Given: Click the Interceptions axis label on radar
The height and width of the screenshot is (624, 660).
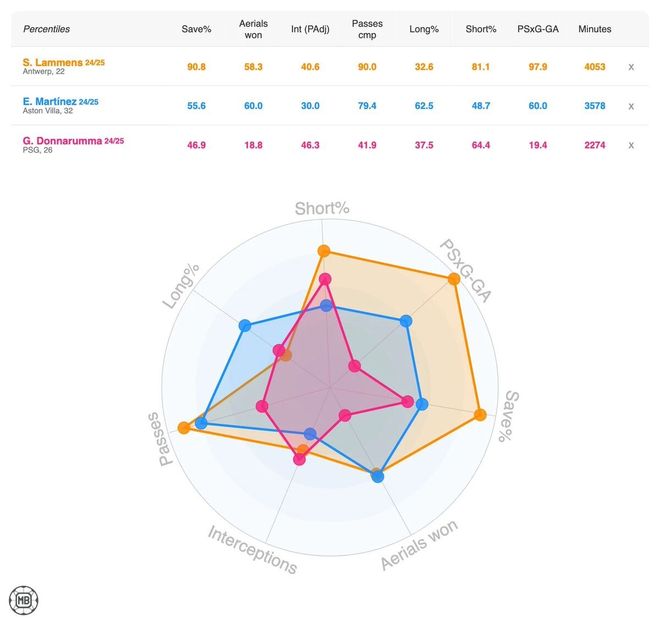Looking at the screenshot, I should point(253,549).
